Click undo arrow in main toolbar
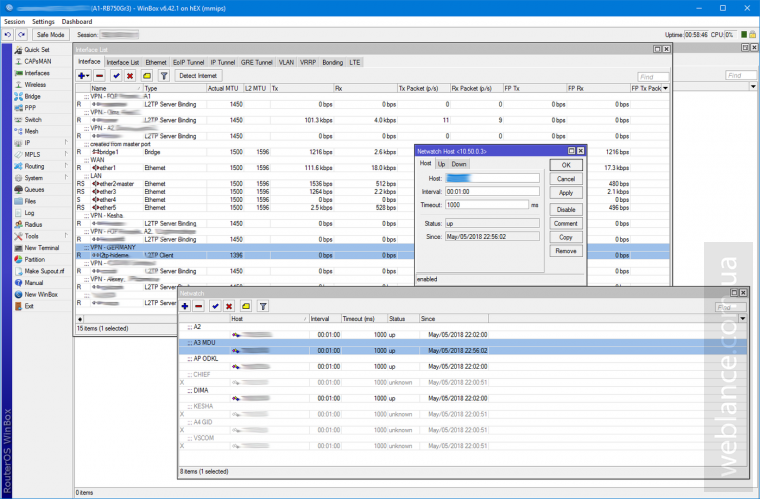The width and height of the screenshot is (760, 499). click(x=8, y=34)
